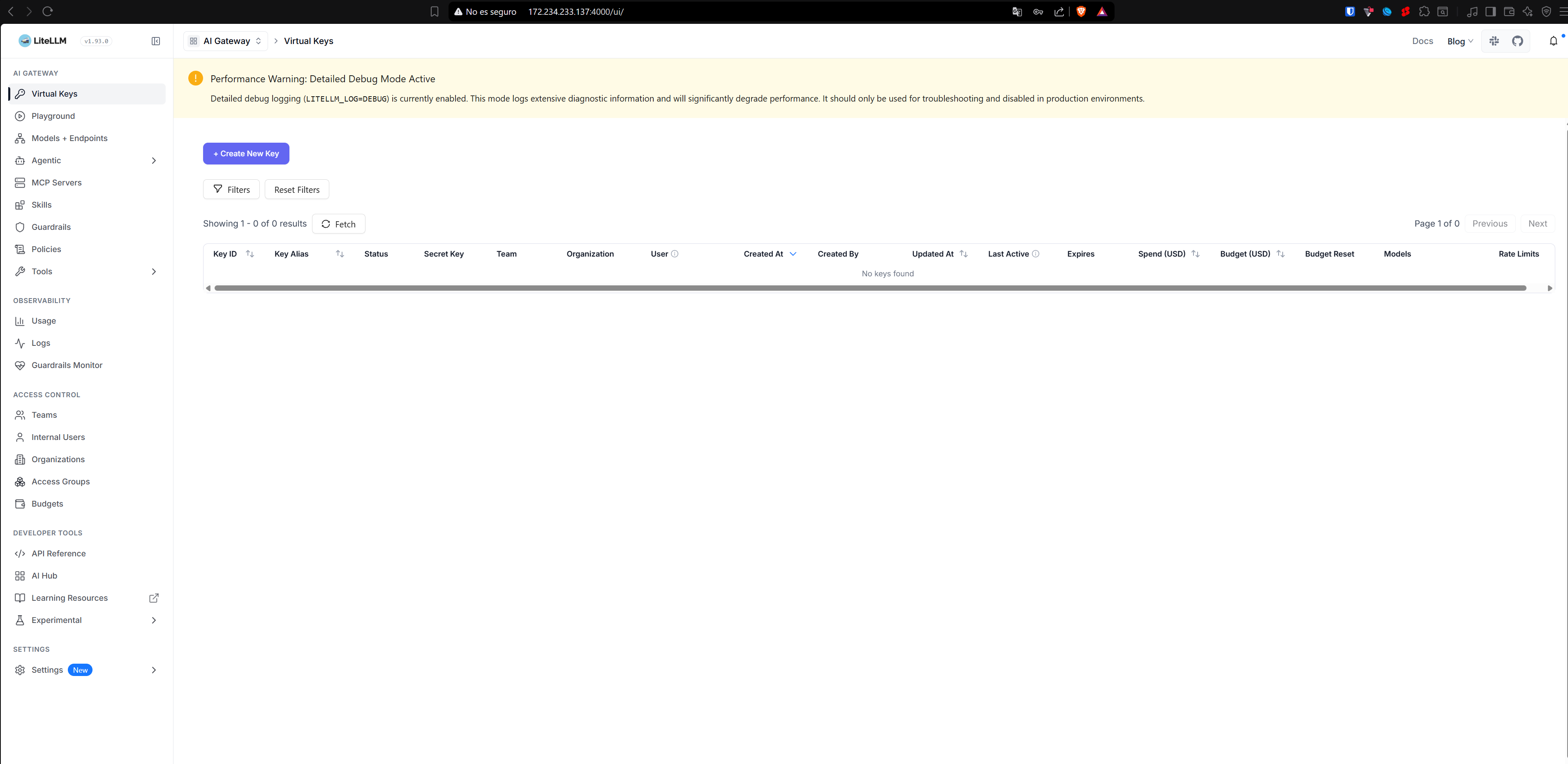This screenshot has width=1568, height=764.
Task: Collapse the sidebar with the panel icon
Action: pyautogui.click(x=156, y=42)
